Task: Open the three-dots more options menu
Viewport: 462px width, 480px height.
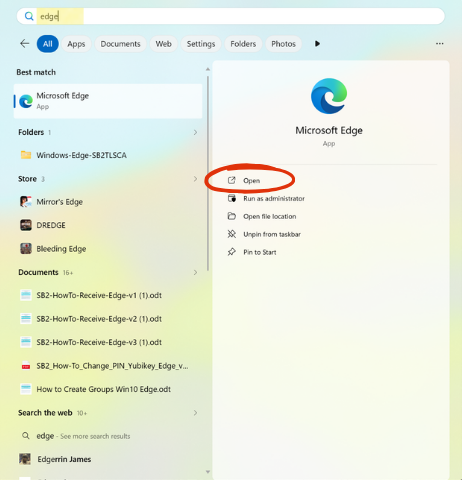Action: [x=439, y=44]
